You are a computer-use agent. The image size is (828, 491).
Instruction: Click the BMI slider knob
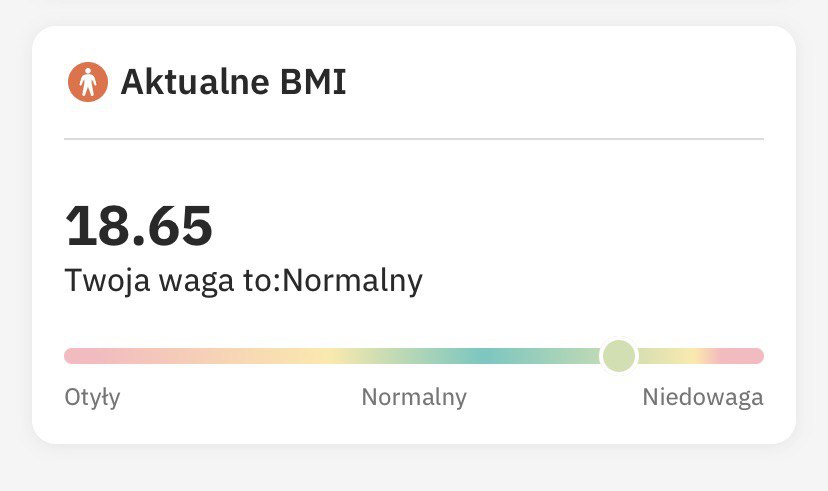point(619,356)
